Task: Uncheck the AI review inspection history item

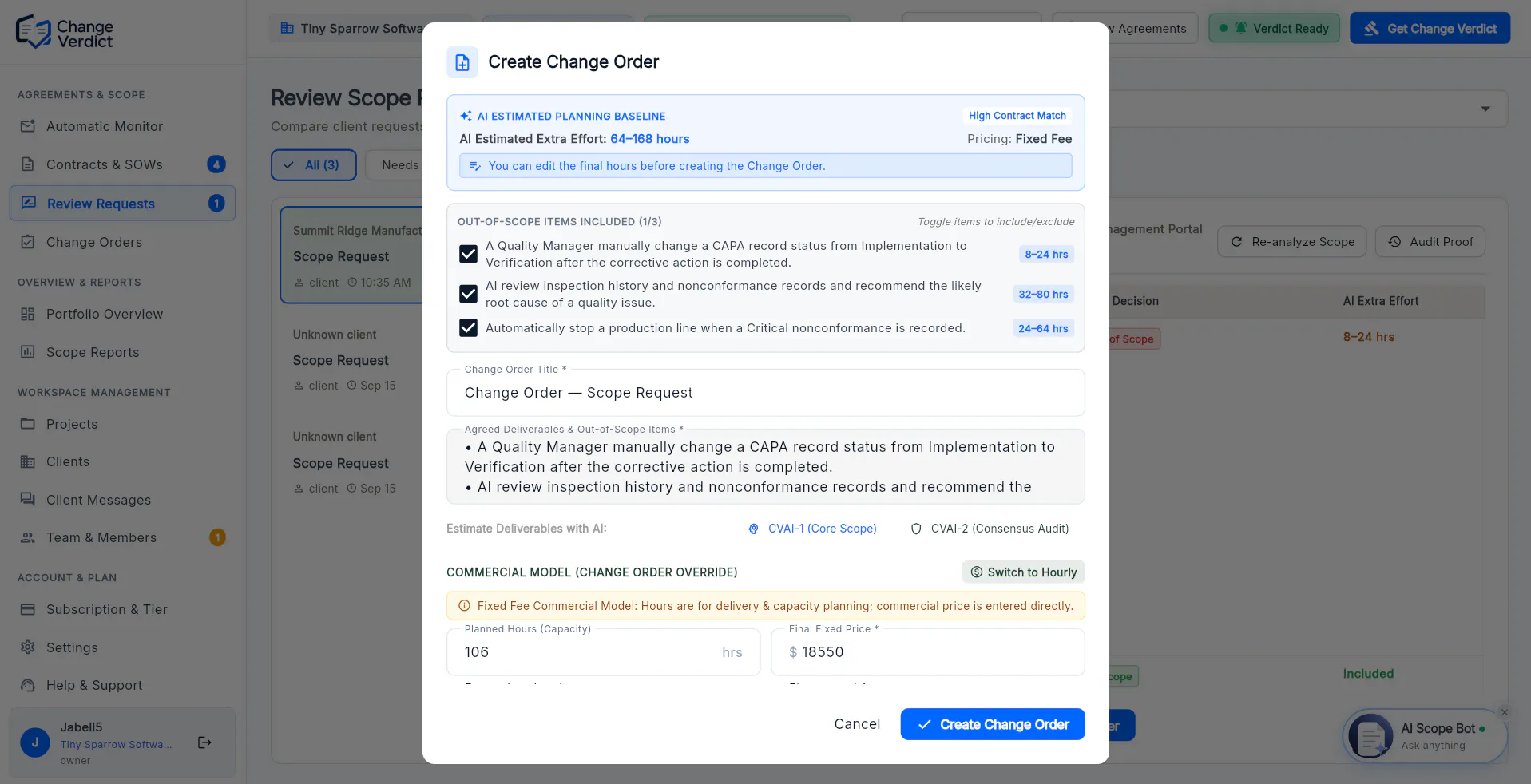Action: tap(468, 294)
